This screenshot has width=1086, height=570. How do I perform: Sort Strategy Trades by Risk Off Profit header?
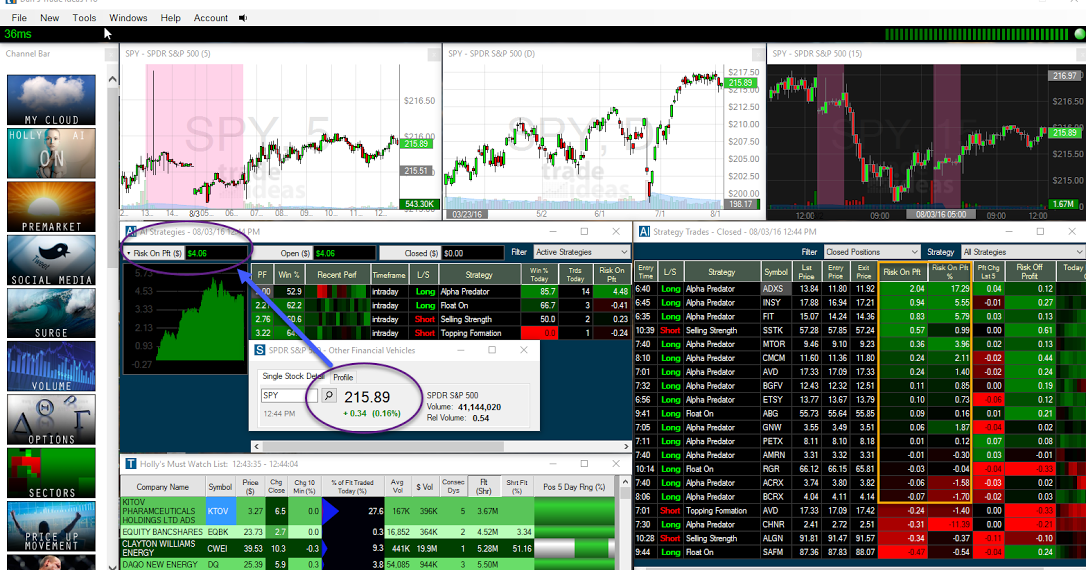pyautogui.click(x=1029, y=271)
